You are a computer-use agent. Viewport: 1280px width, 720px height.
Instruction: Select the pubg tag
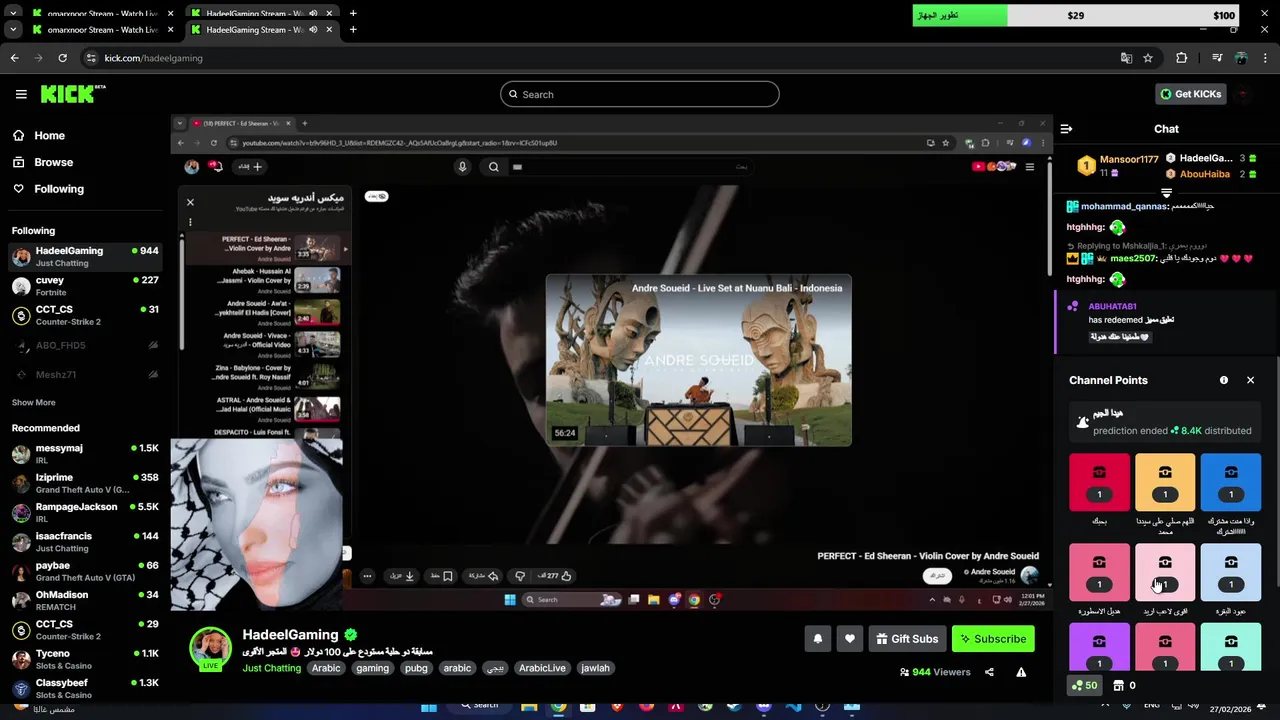pos(416,668)
